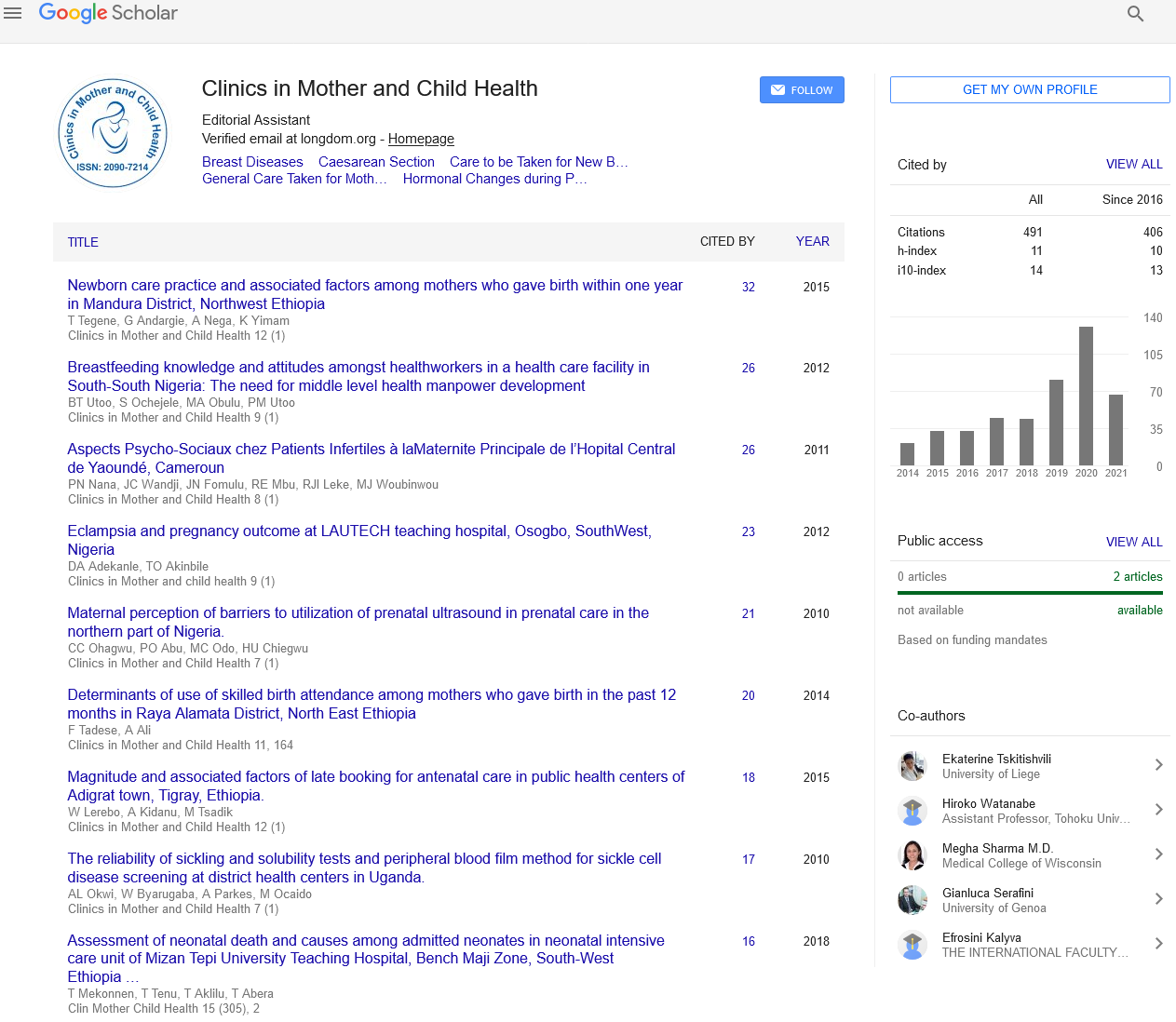1176x1022 pixels.
Task: Click Gianluca Serafini's profile photo
Action: coord(912,900)
